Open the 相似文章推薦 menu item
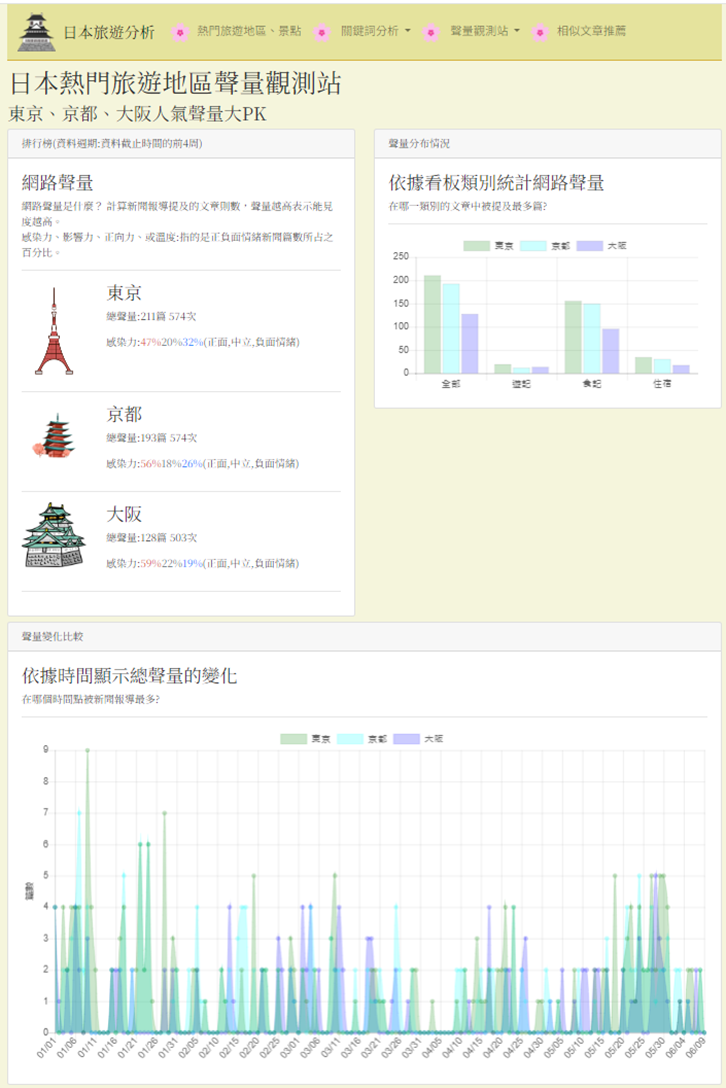 (x=591, y=32)
